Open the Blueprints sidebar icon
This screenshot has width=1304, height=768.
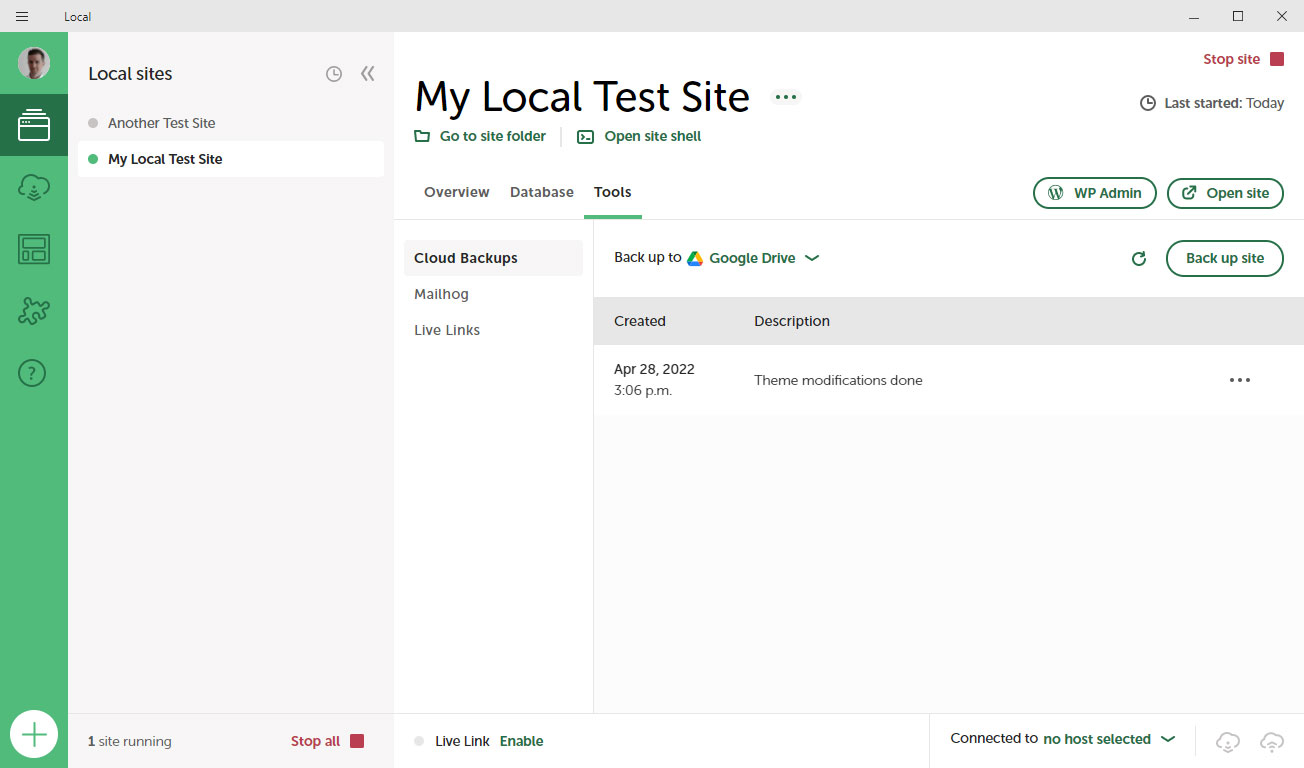click(x=34, y=249)
